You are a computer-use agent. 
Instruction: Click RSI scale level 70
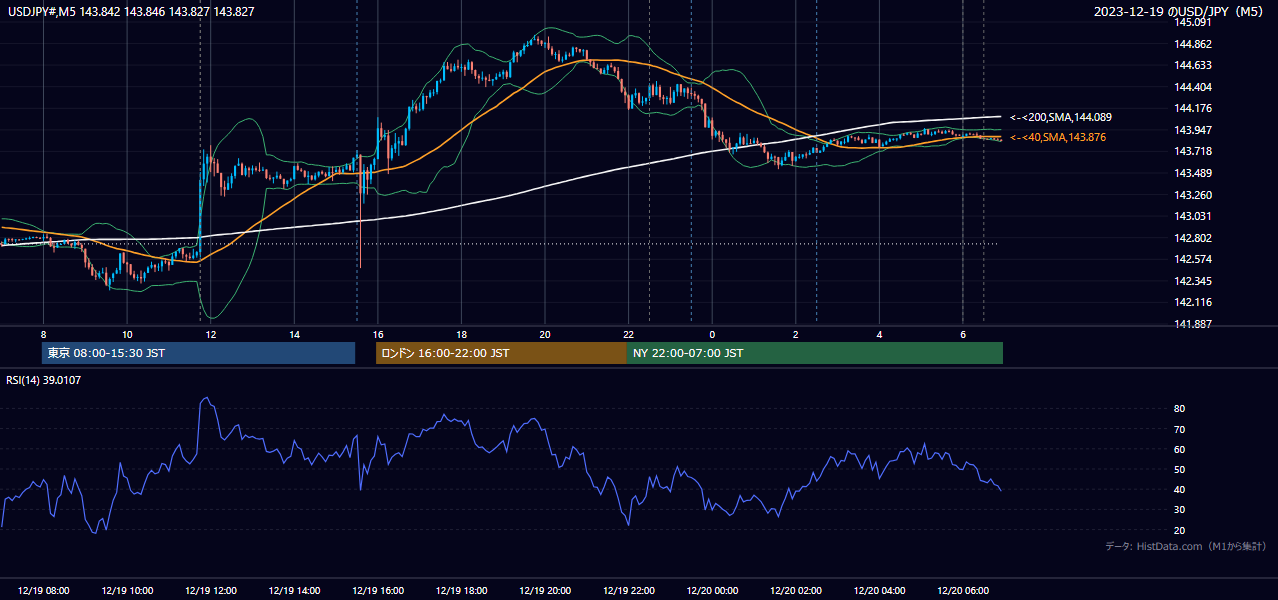pyautogui.click(x=1179, y=429)
